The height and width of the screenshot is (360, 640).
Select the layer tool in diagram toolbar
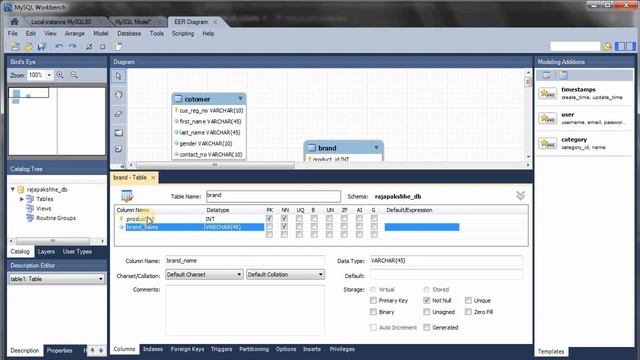coord(118,133)
